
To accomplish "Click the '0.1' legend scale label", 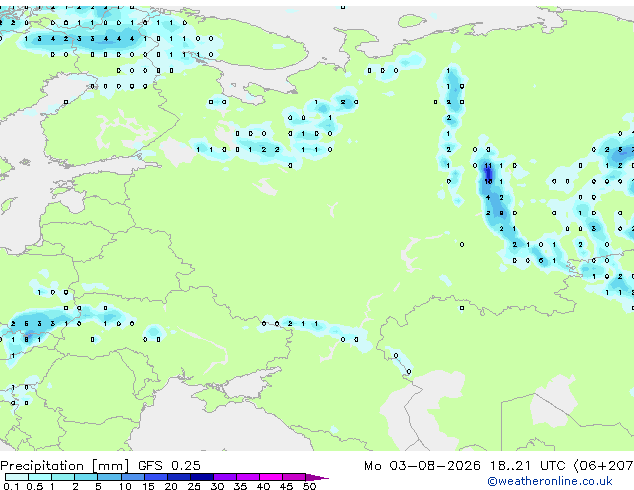I will coord(11,486).
